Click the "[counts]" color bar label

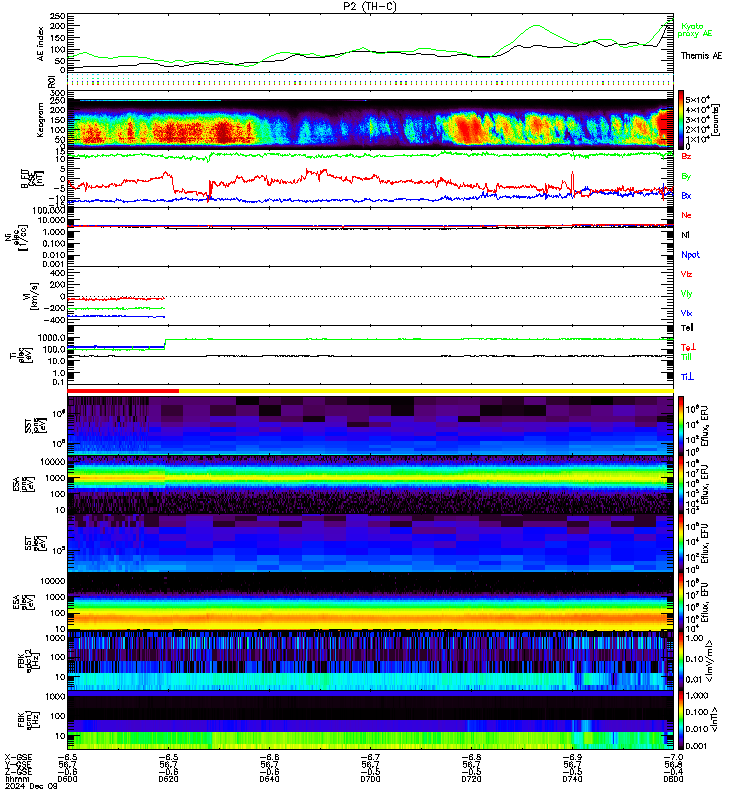[716, 120]
